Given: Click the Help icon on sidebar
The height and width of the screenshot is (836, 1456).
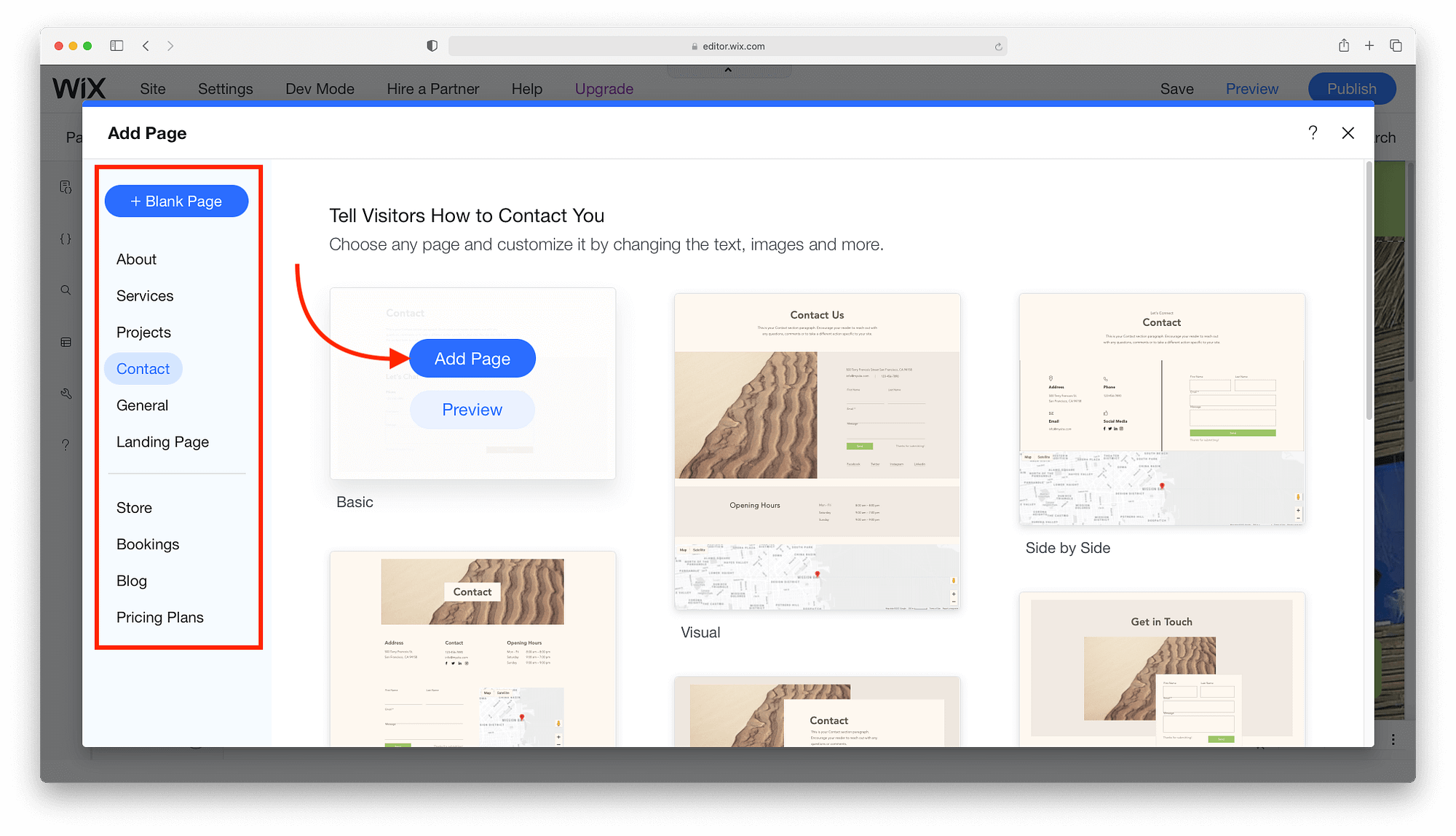Looking at the screenshot, I should pos(65,445).
